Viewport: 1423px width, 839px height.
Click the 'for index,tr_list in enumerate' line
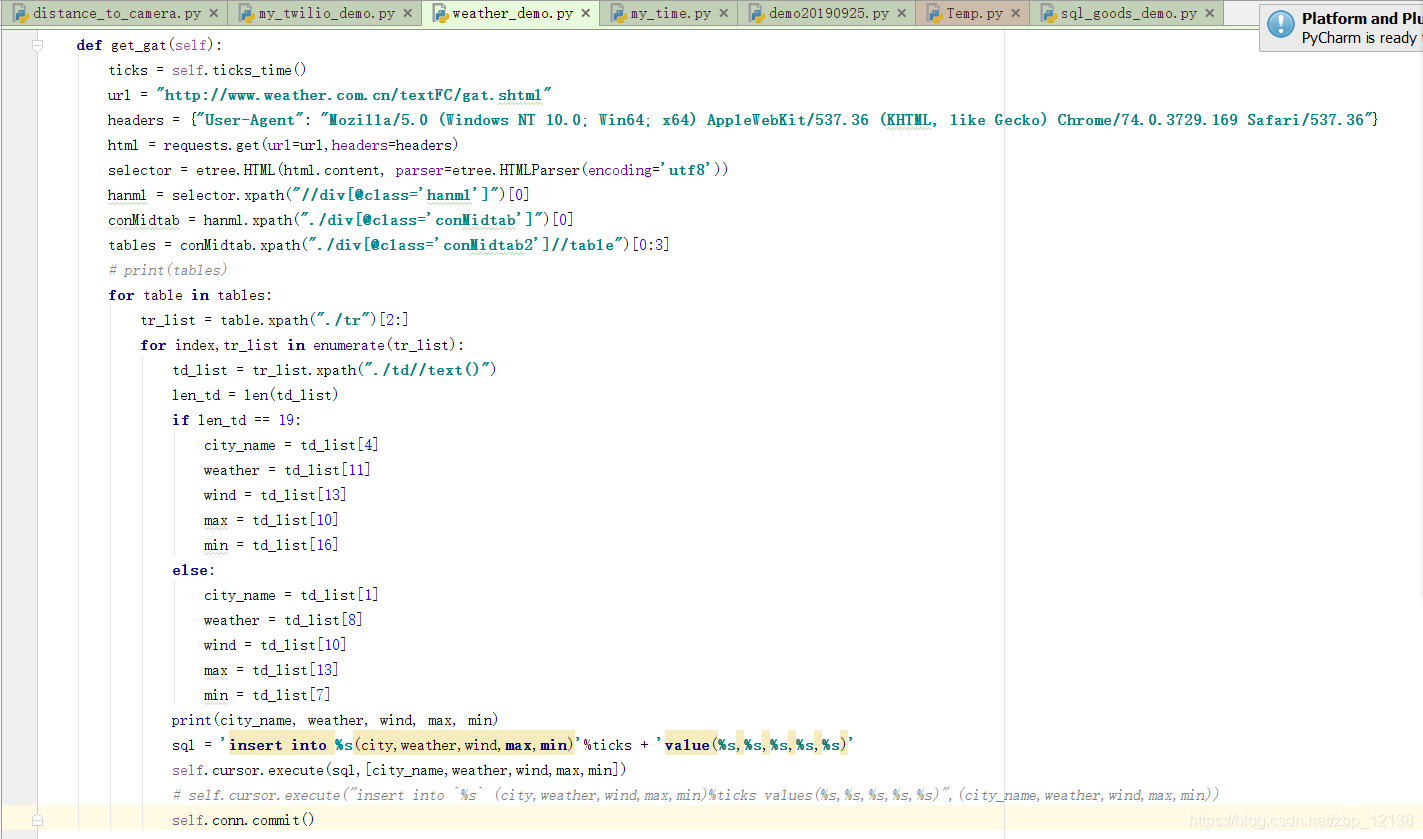(x=302, y=345)
